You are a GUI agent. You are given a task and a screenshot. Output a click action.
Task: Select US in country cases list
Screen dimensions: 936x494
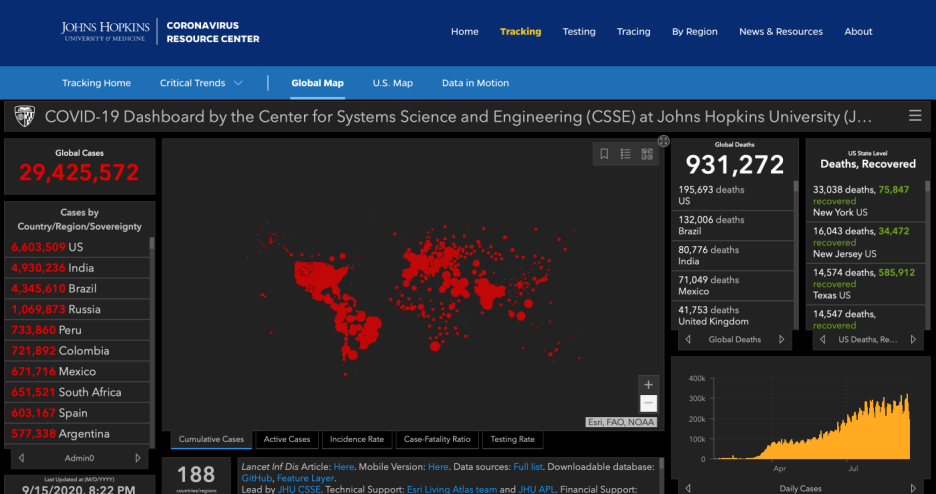pyautogui.click(x=77, y=247)
